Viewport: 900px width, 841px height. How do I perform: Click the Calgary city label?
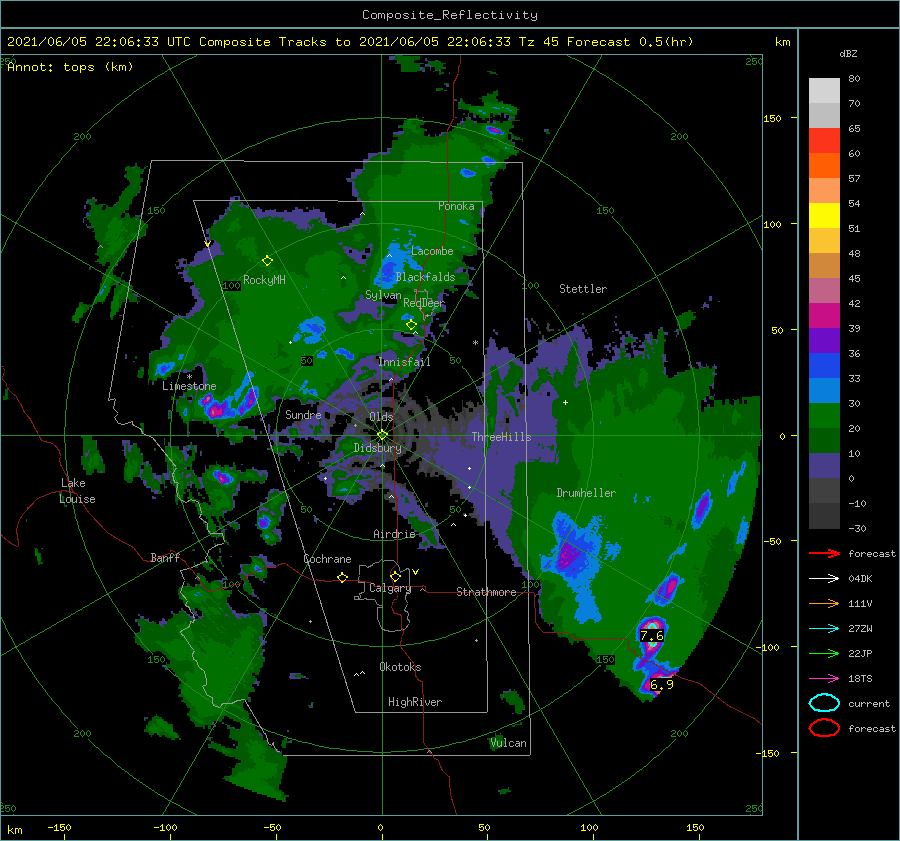[390, 588]
